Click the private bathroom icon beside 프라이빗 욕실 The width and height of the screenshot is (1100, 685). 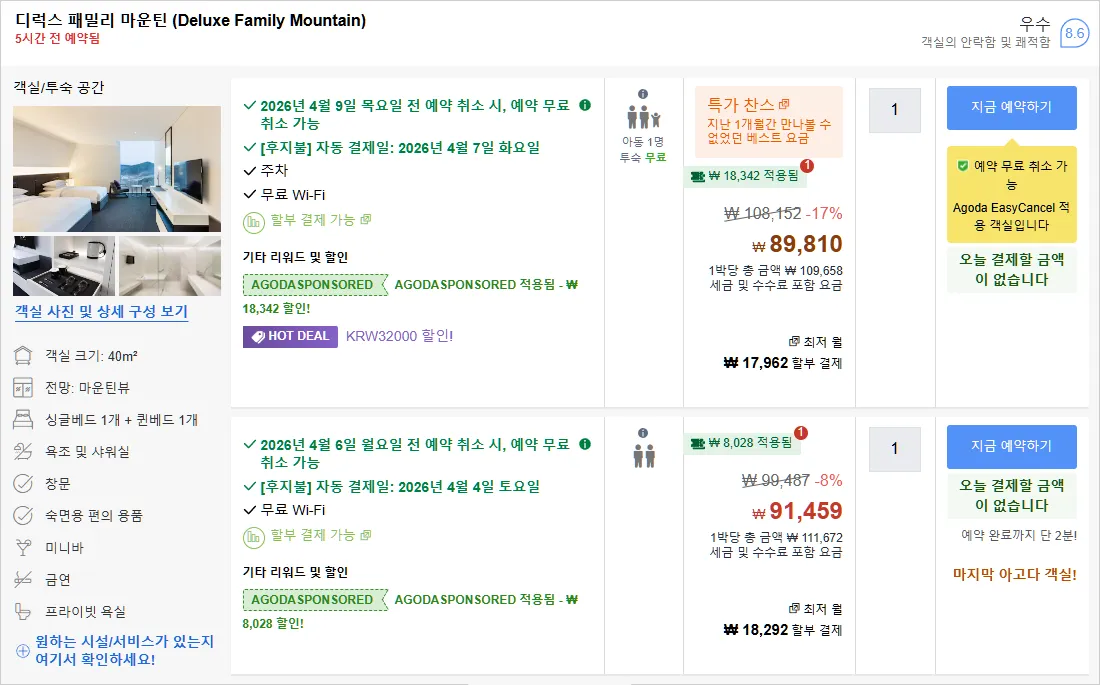[x=23, y=611]
